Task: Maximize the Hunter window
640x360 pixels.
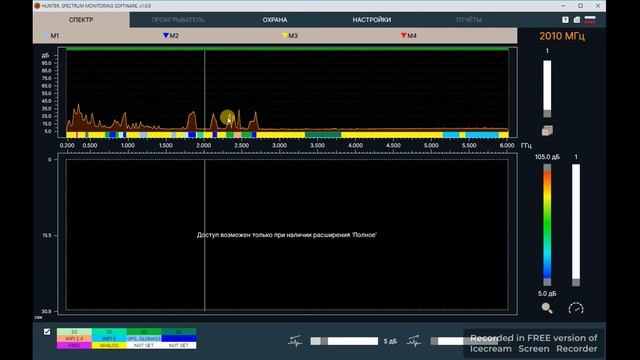Action: [580, 6]
